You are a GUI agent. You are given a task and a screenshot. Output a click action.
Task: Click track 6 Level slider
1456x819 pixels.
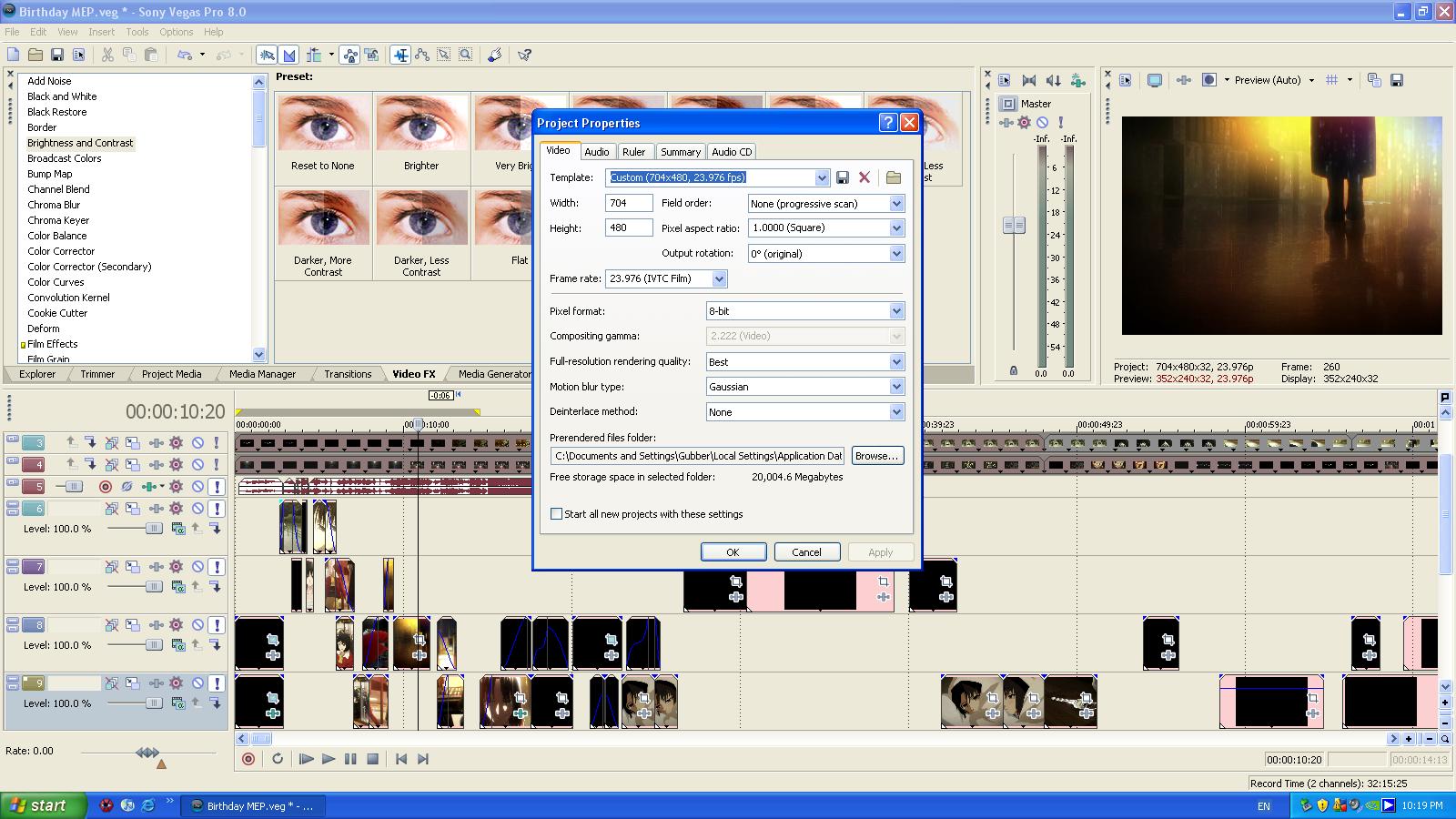click(154, 529)
